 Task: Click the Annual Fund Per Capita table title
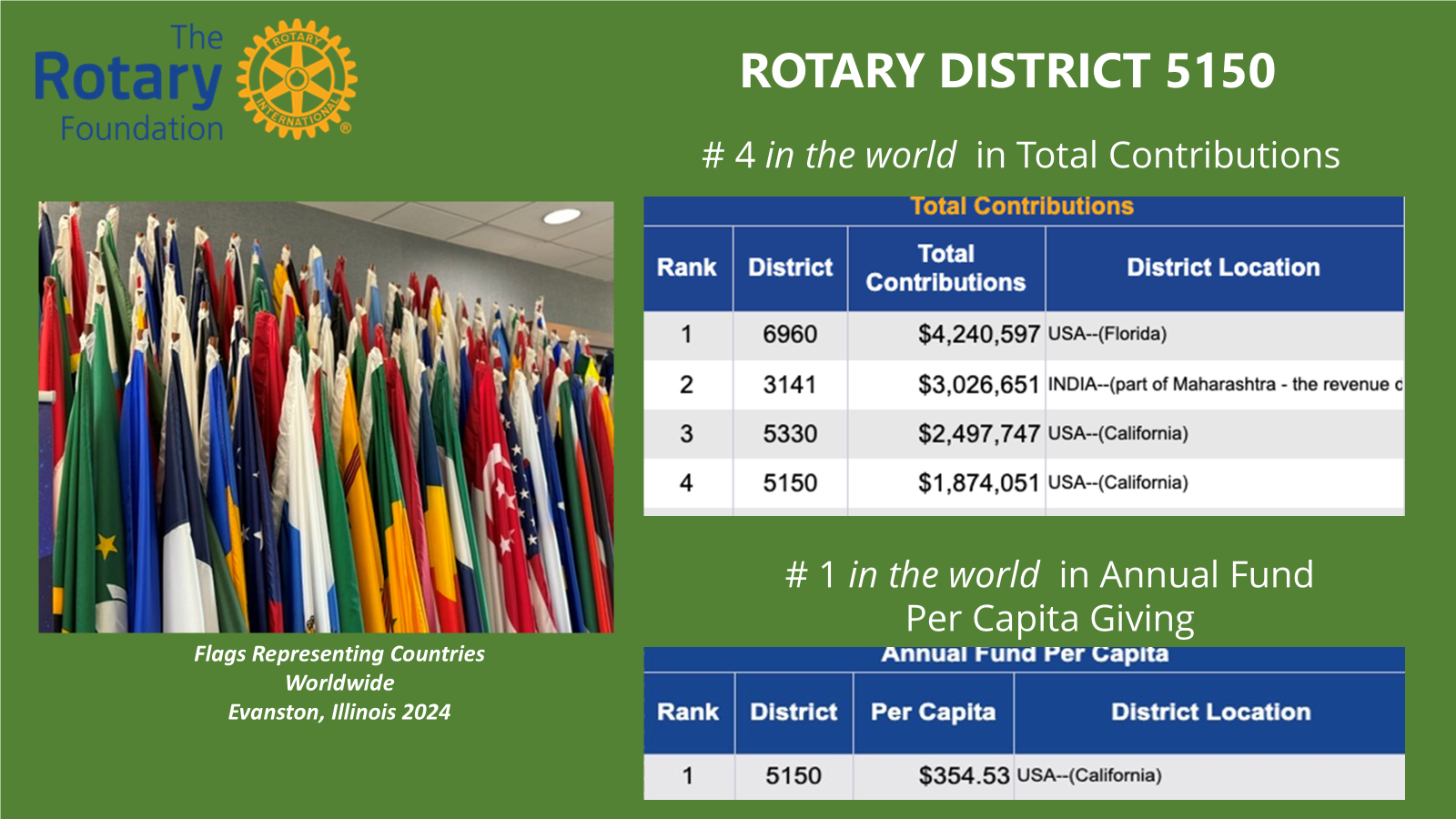(x=1024, y=655)
